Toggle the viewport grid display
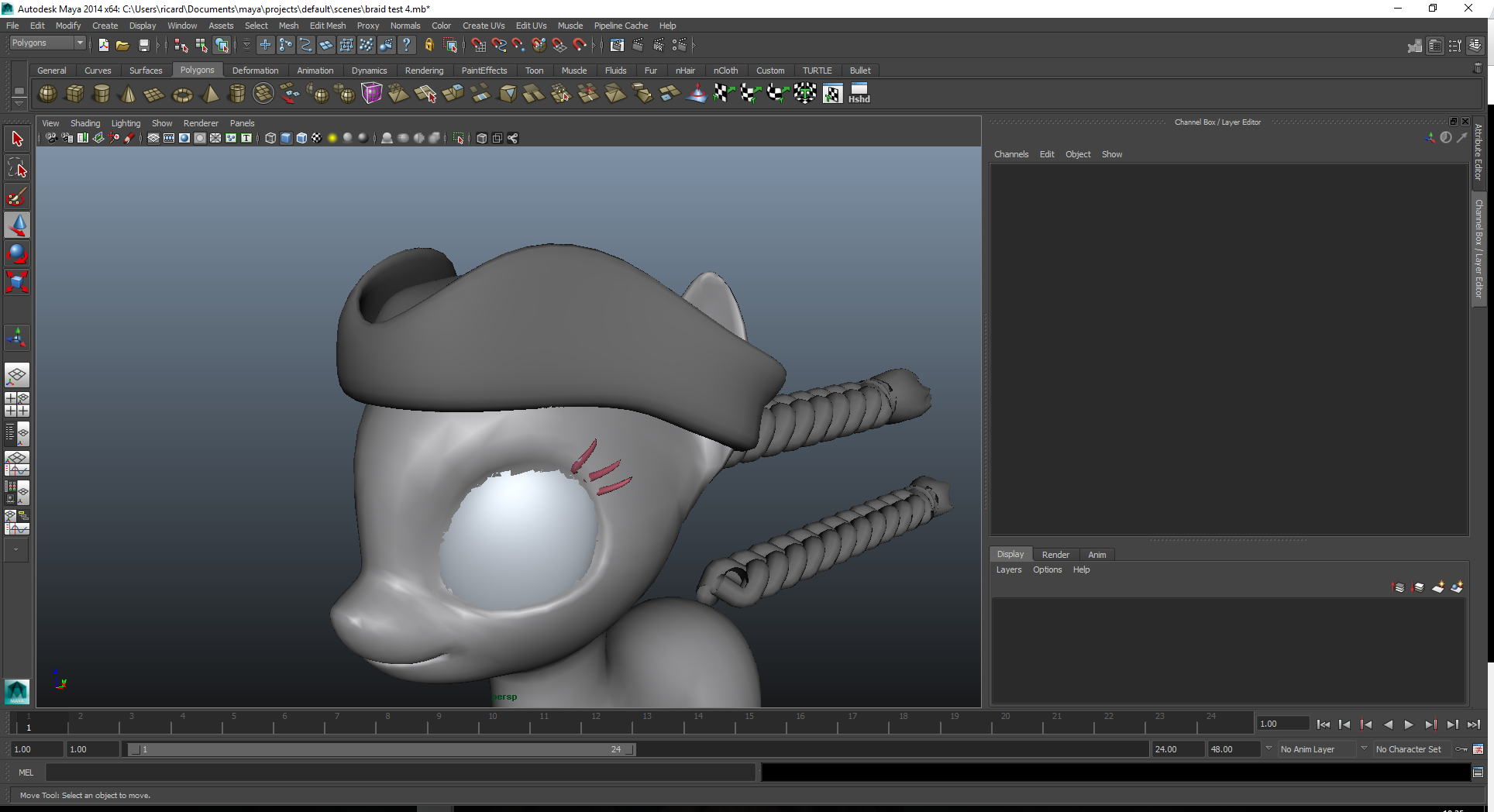Image resolution: width=1494 pixels, height=812 pixels. coord(153,138)
